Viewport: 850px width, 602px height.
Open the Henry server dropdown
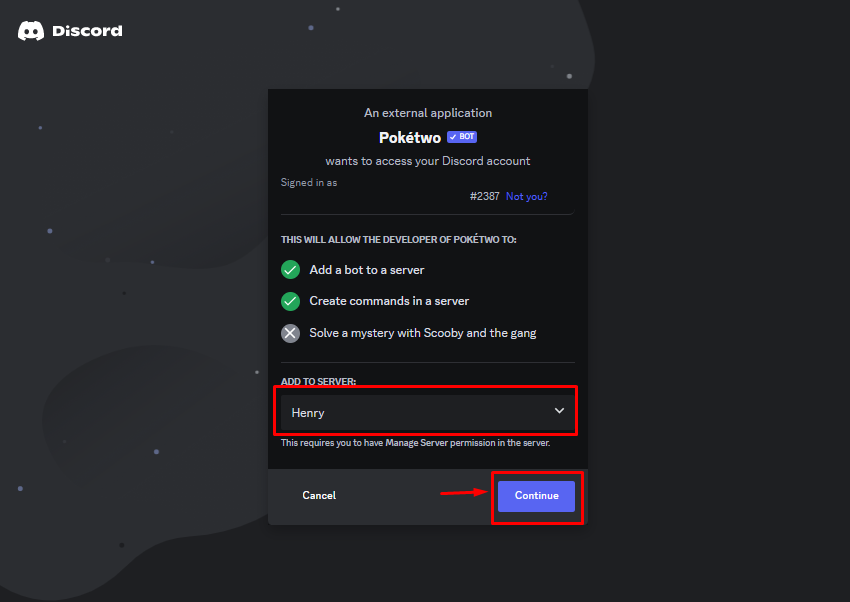coord(427,413)
